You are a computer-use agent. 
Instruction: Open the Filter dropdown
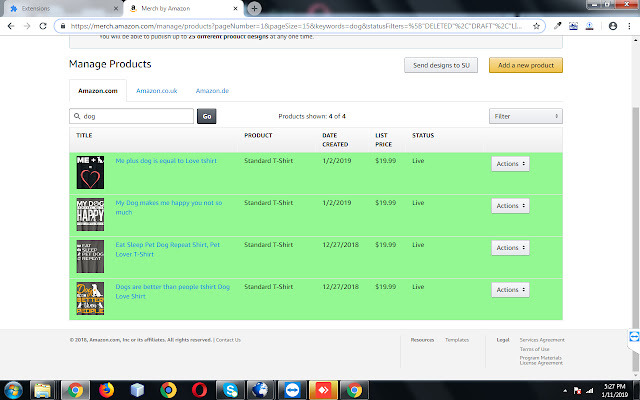[526, 116]
